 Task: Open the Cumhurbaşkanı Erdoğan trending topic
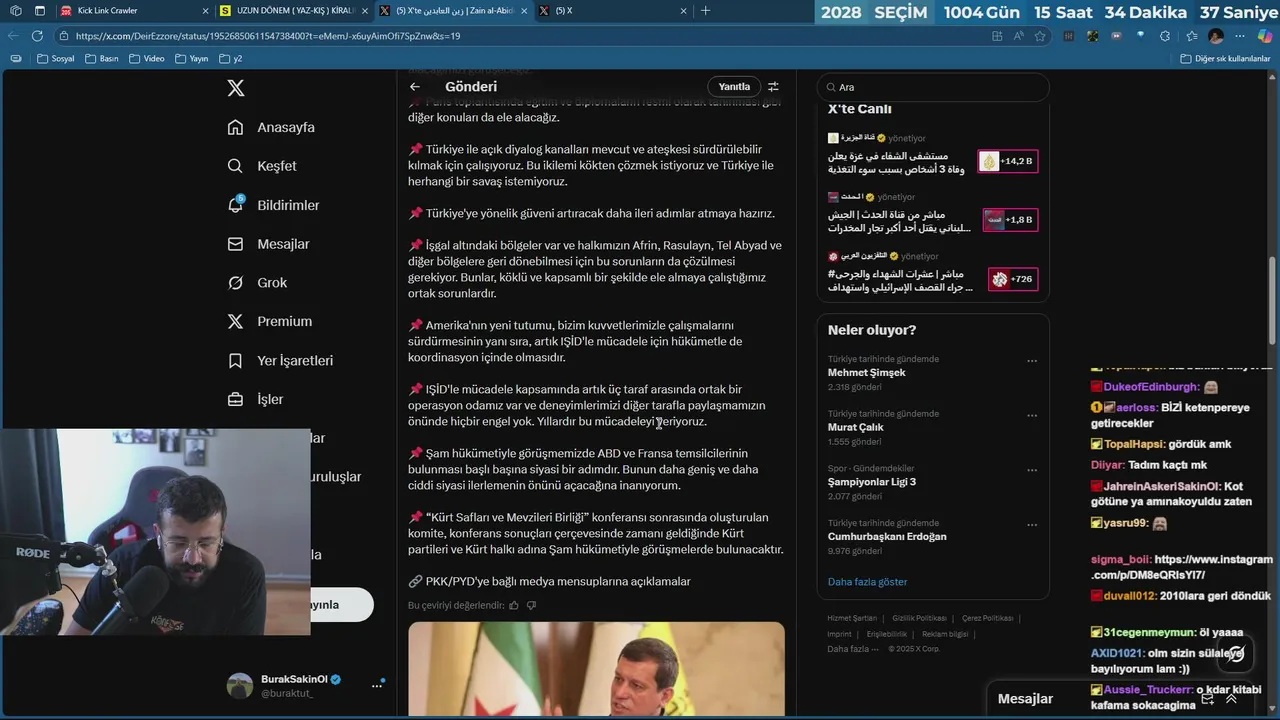pyautogui.click(x=933, y=537)
